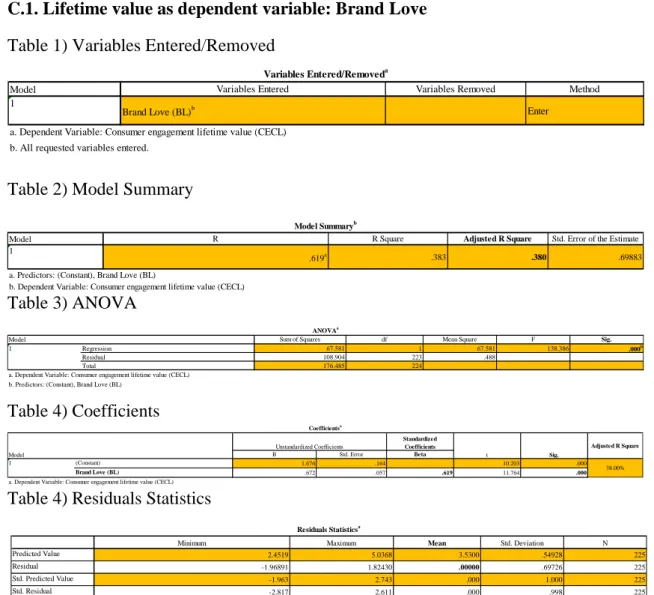The width and height of the screenshot is (654, 595).
Task: Click the R value '.619' in Model Summary
Action: 318,258
